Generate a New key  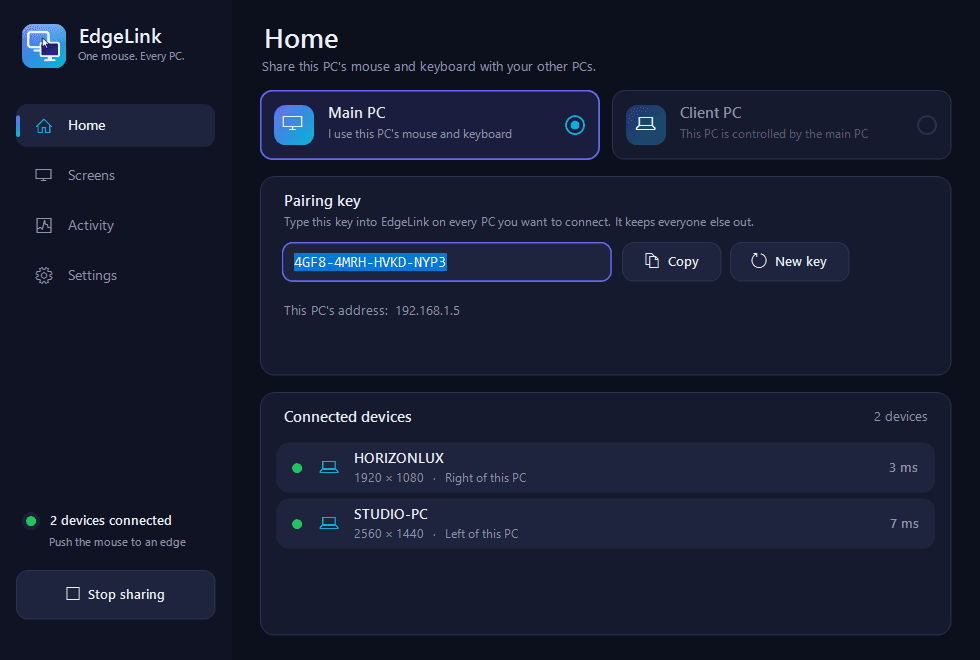pyautogui.click(x=789, y=262)
